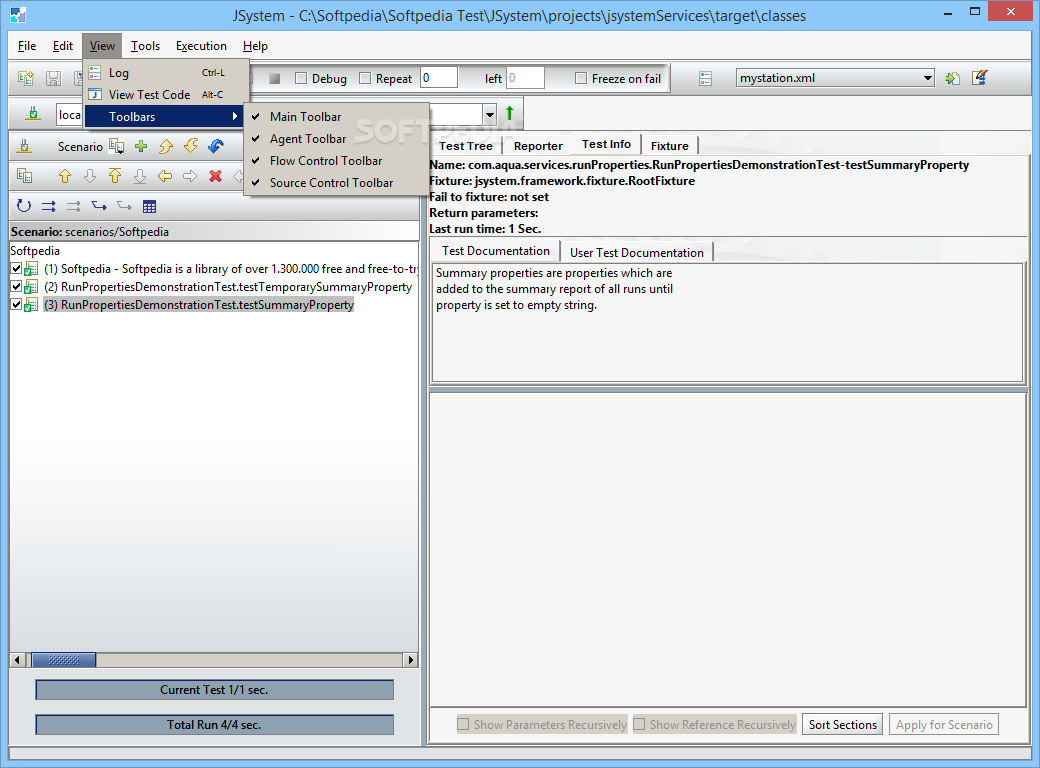Enable the Repeat checkbox
1040x768 pixels.
click(365, 78)
